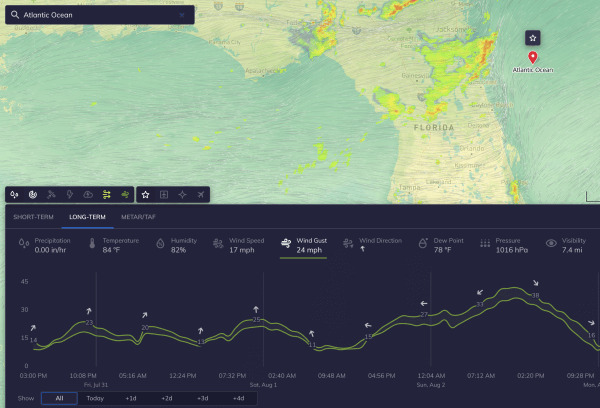
Task: Clear the Atlantic Ocean search text
Action: click(x=182, y=15)
